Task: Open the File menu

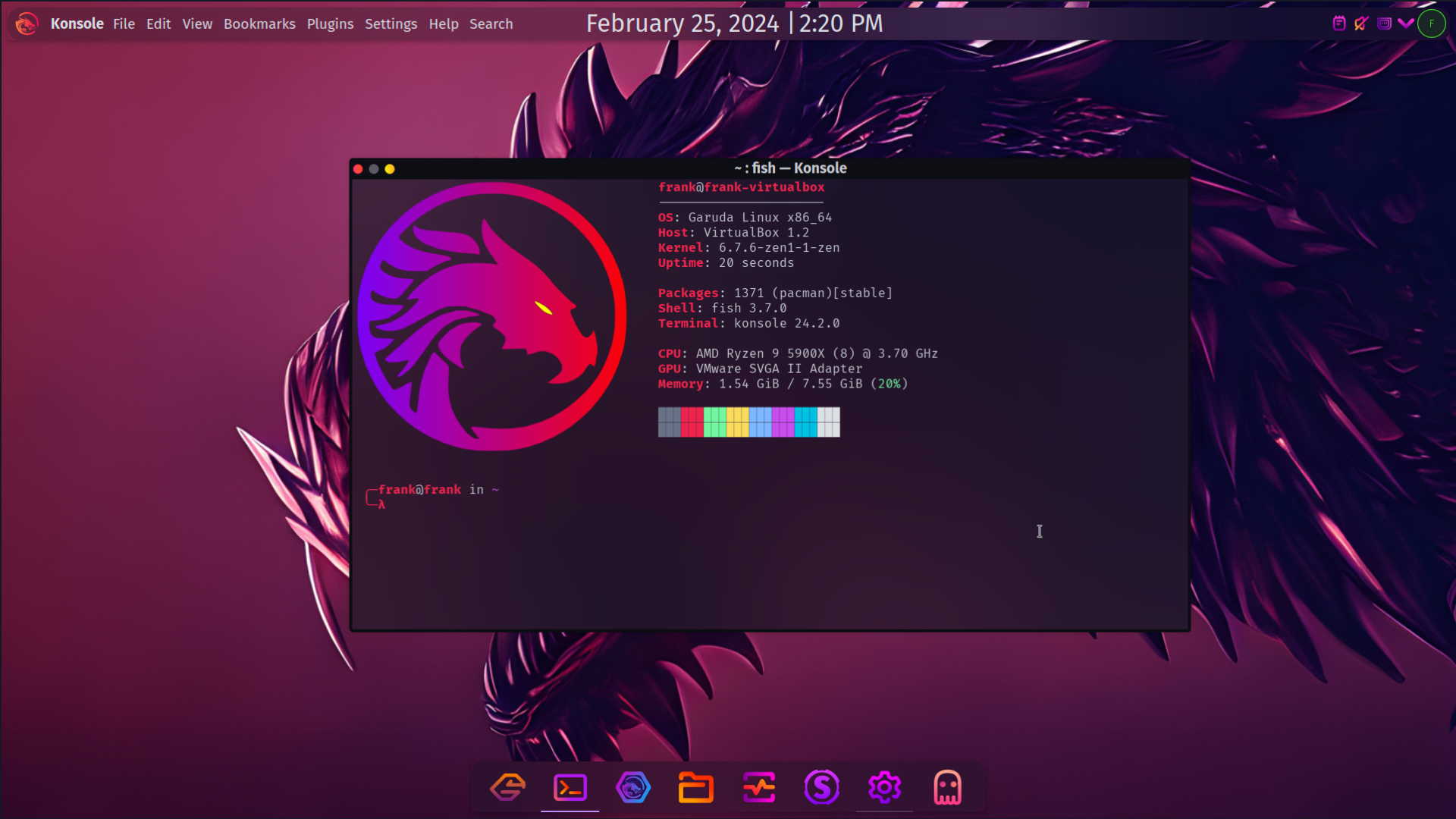Action: (x=124, y=24)
